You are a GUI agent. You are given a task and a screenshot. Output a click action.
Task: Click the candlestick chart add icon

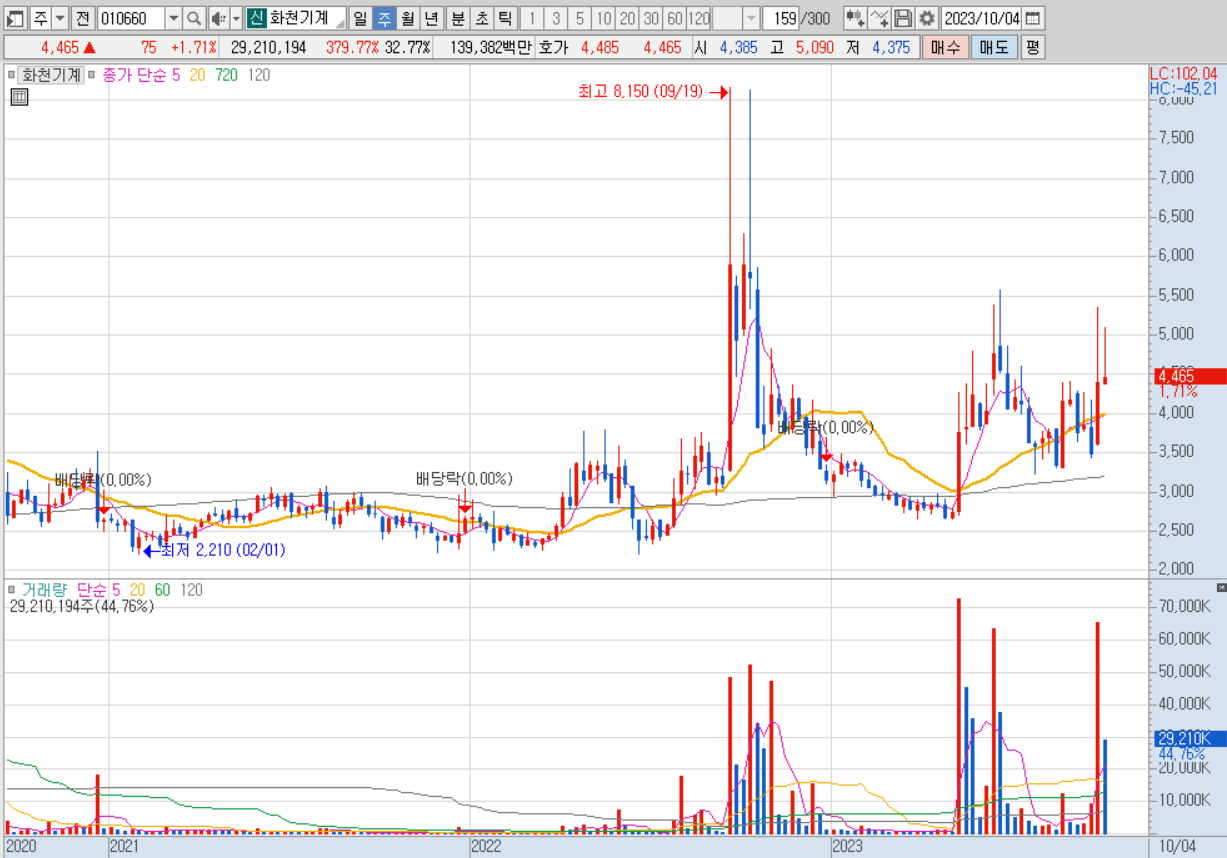855,18
